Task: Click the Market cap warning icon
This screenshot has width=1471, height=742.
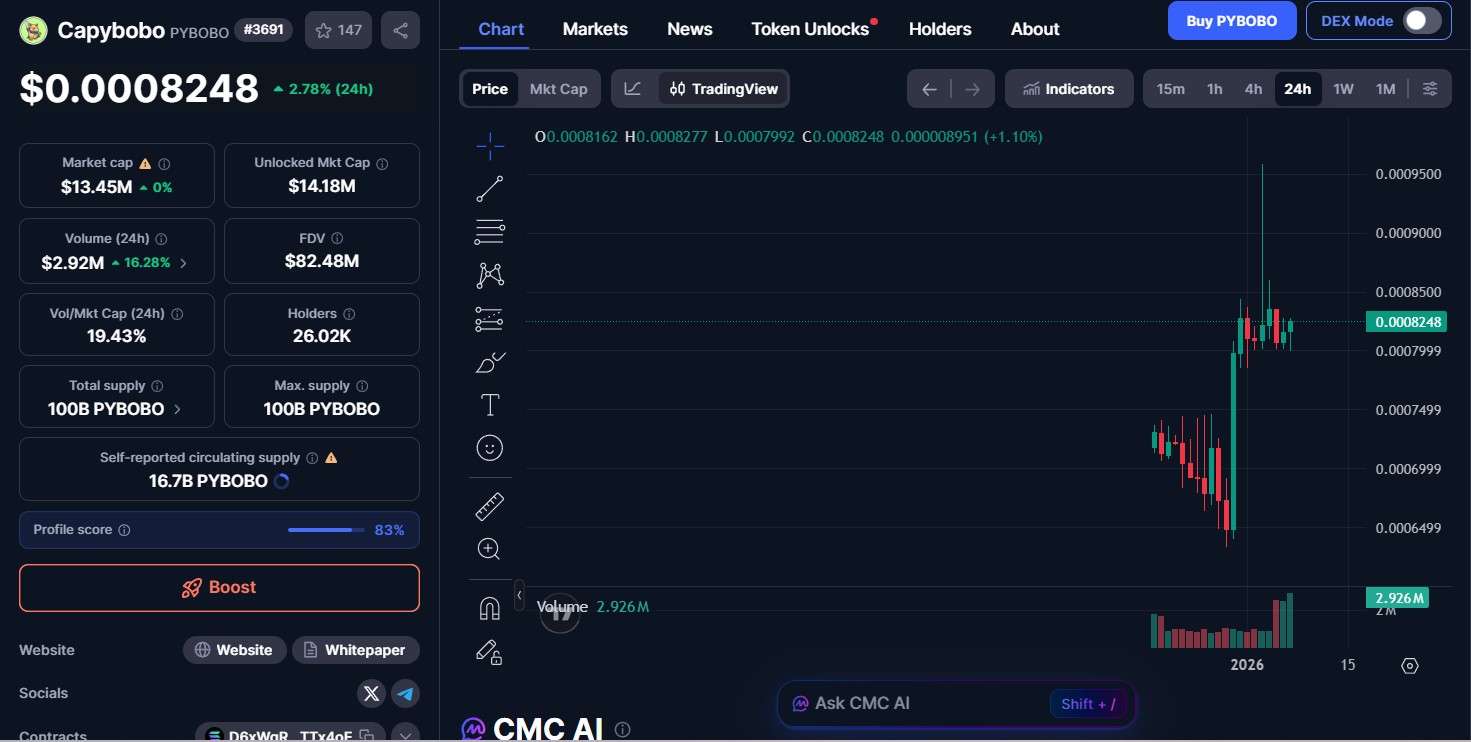Action: pos(145,163)
